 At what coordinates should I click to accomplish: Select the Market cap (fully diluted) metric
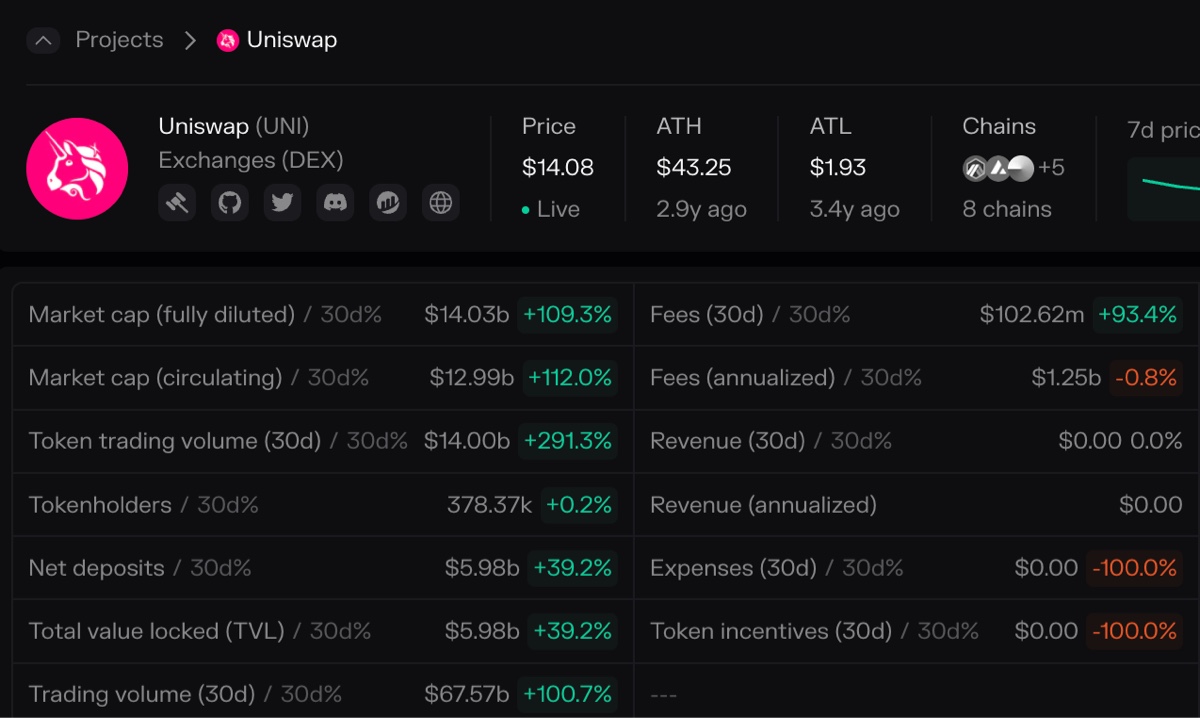(x=161, y=315)
